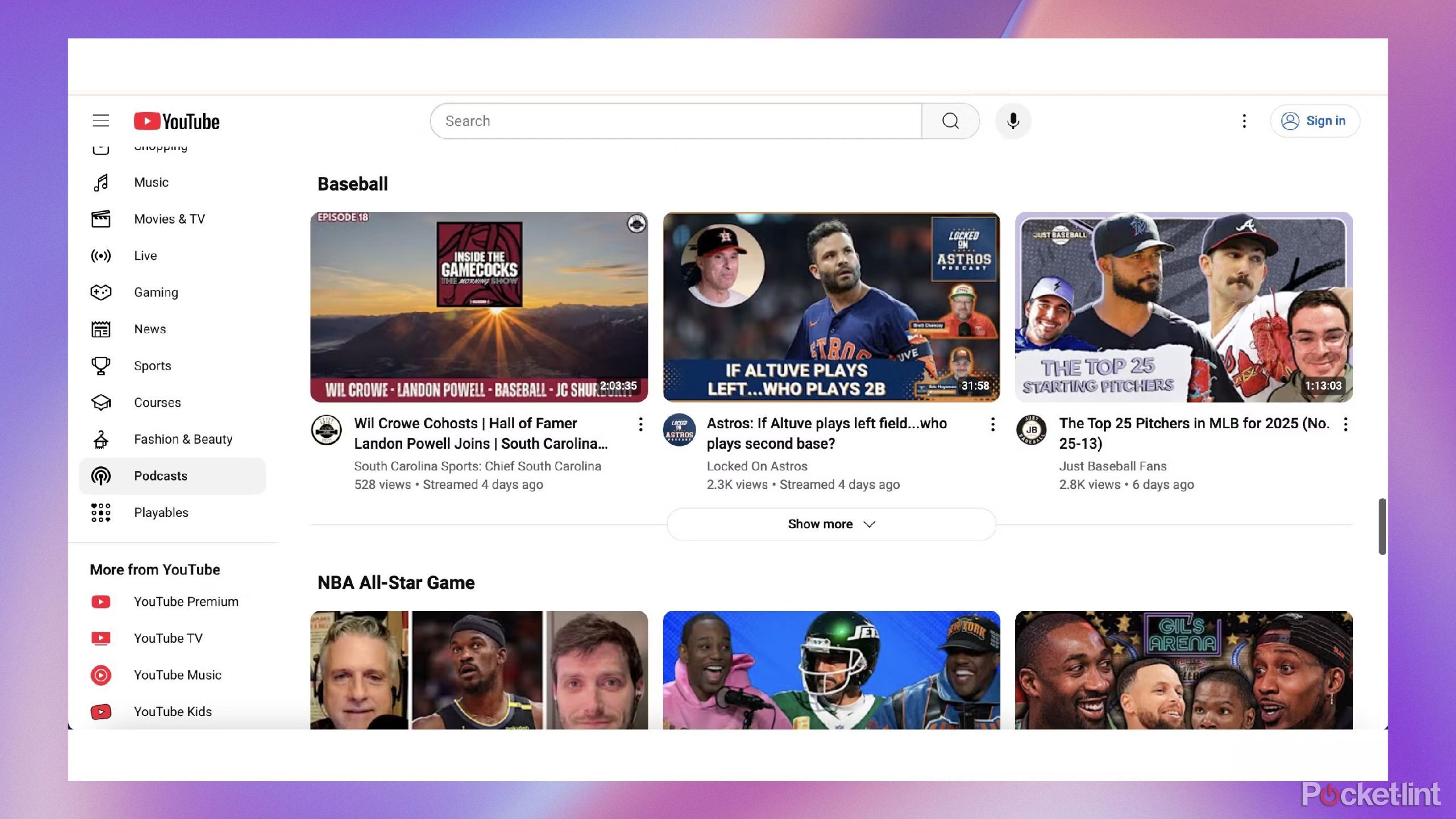The image size is (1456, 819).
Task: Expand Baseball section with Show more
Action: pos(831,524)
